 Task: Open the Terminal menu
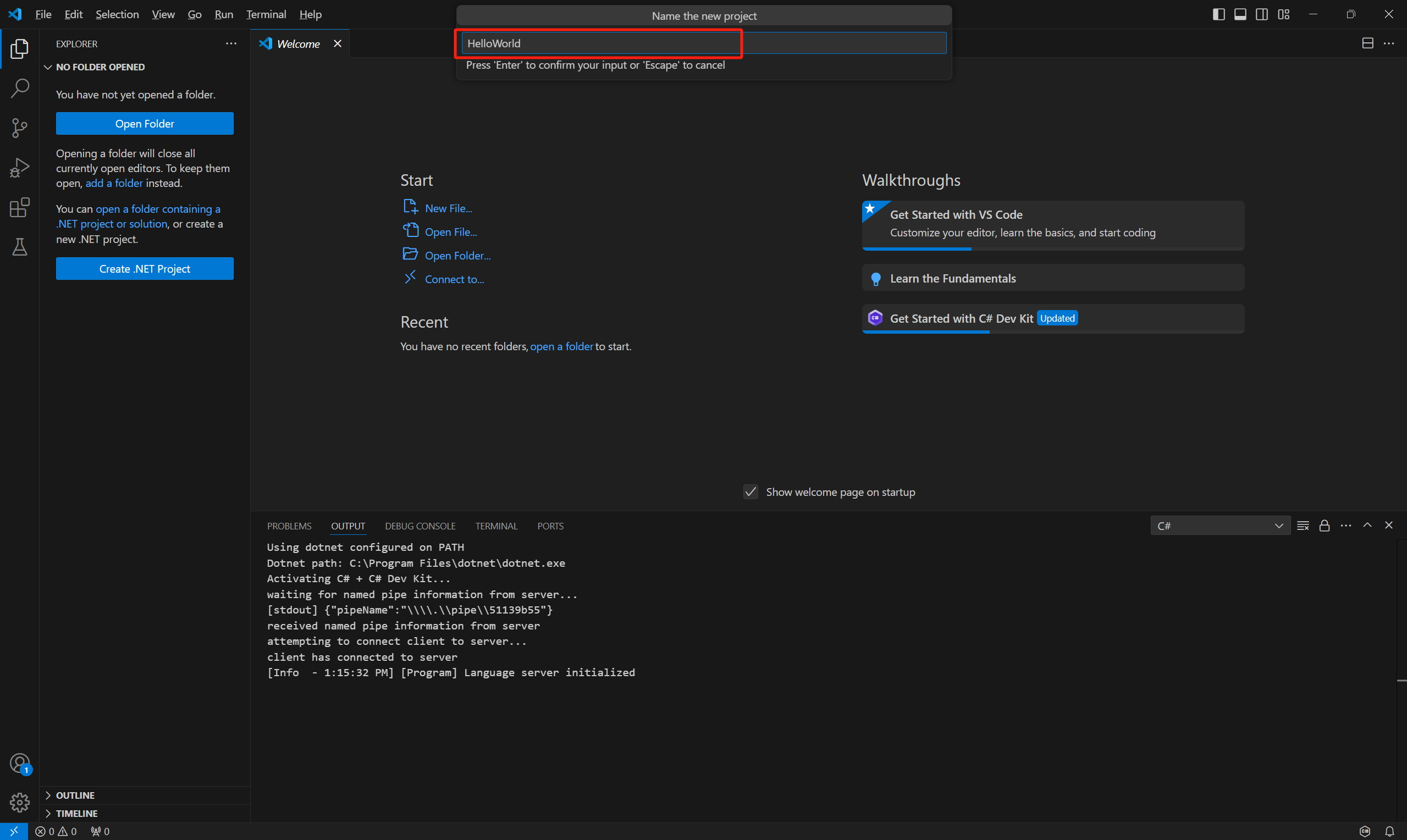pyautogui.click(x=266, y=15)
